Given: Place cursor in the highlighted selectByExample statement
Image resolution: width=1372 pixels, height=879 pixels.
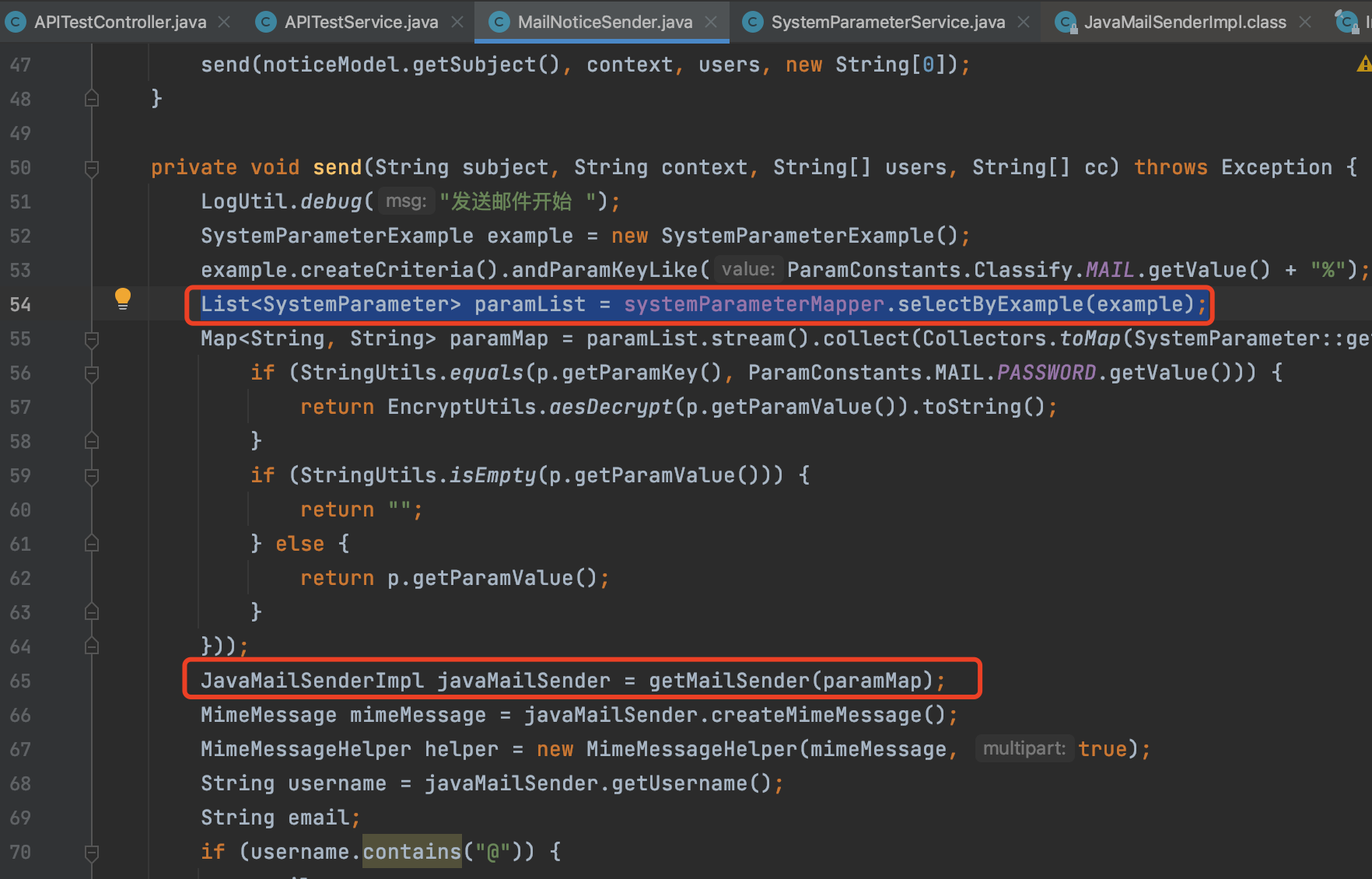Looking at the screenshot, I should tap(700, 304).
